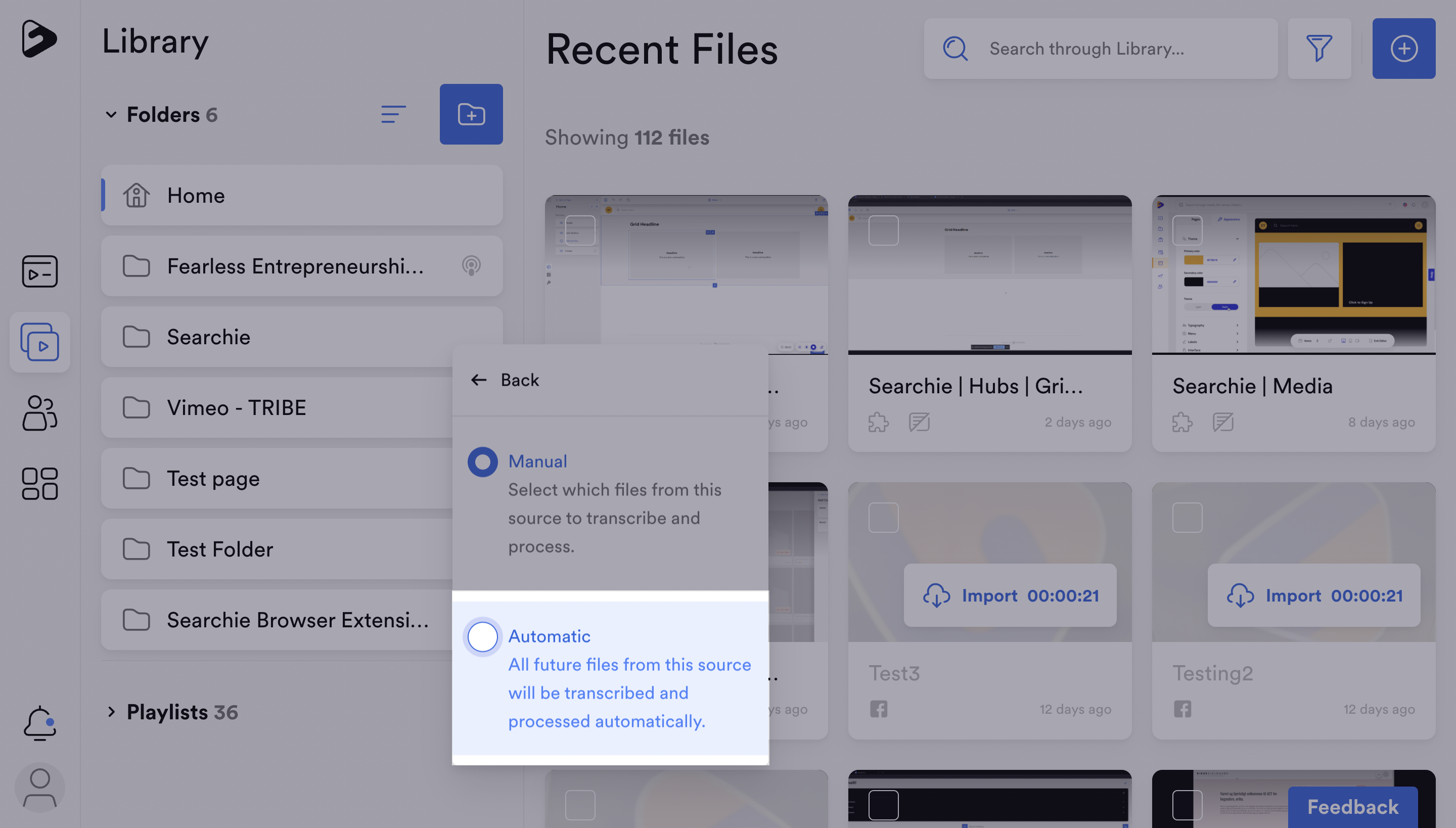Click Import 00:00:21 on Test3 card
This screenshot has width=1456, height=828.
click(x=1010, y=595)
